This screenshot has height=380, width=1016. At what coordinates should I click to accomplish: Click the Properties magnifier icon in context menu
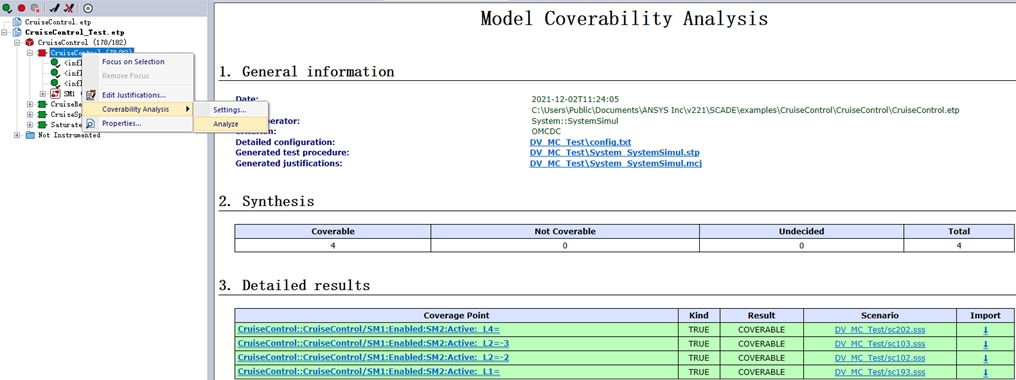pyautogui.click(x=91, y=123)
